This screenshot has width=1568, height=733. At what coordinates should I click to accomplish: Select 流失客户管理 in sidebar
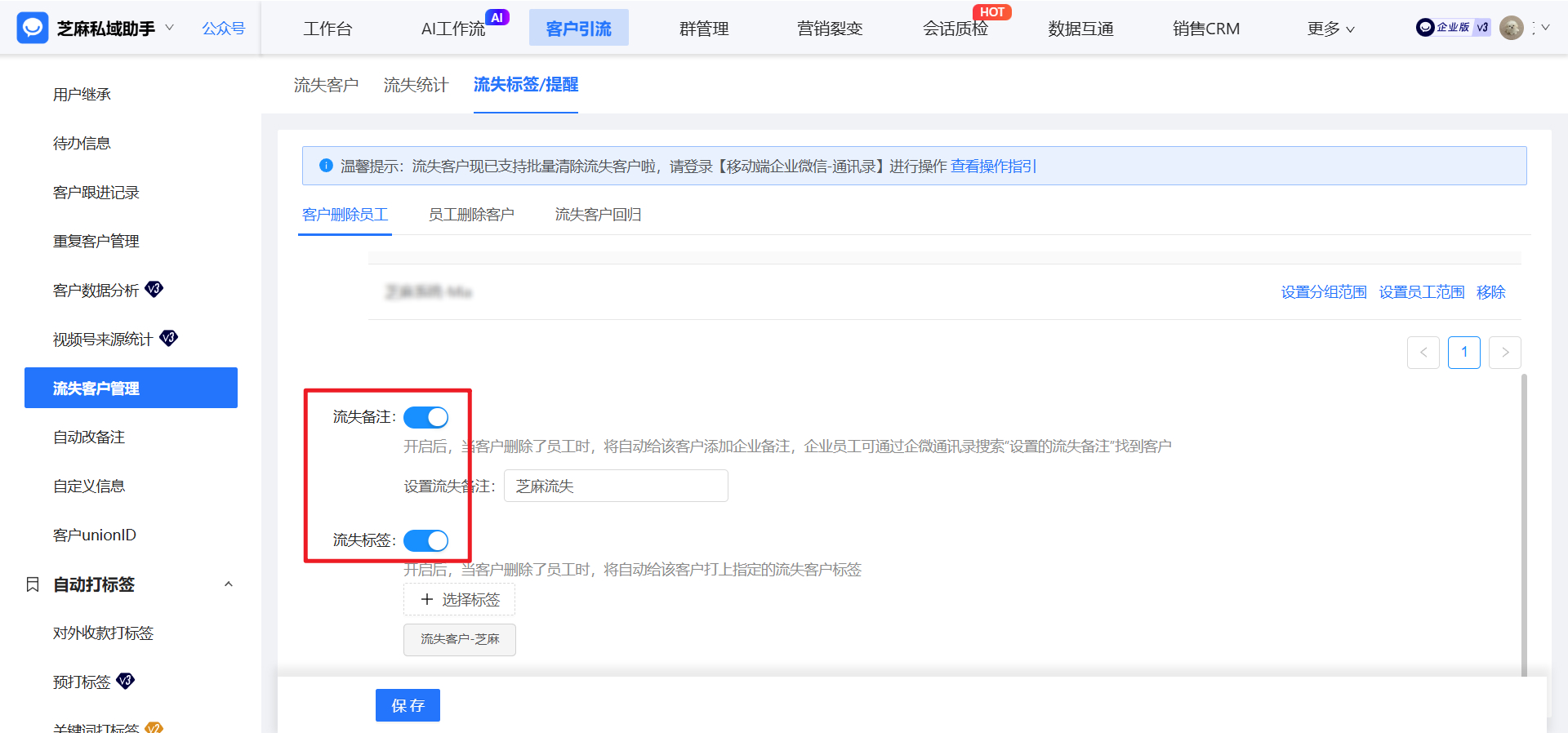131,388
